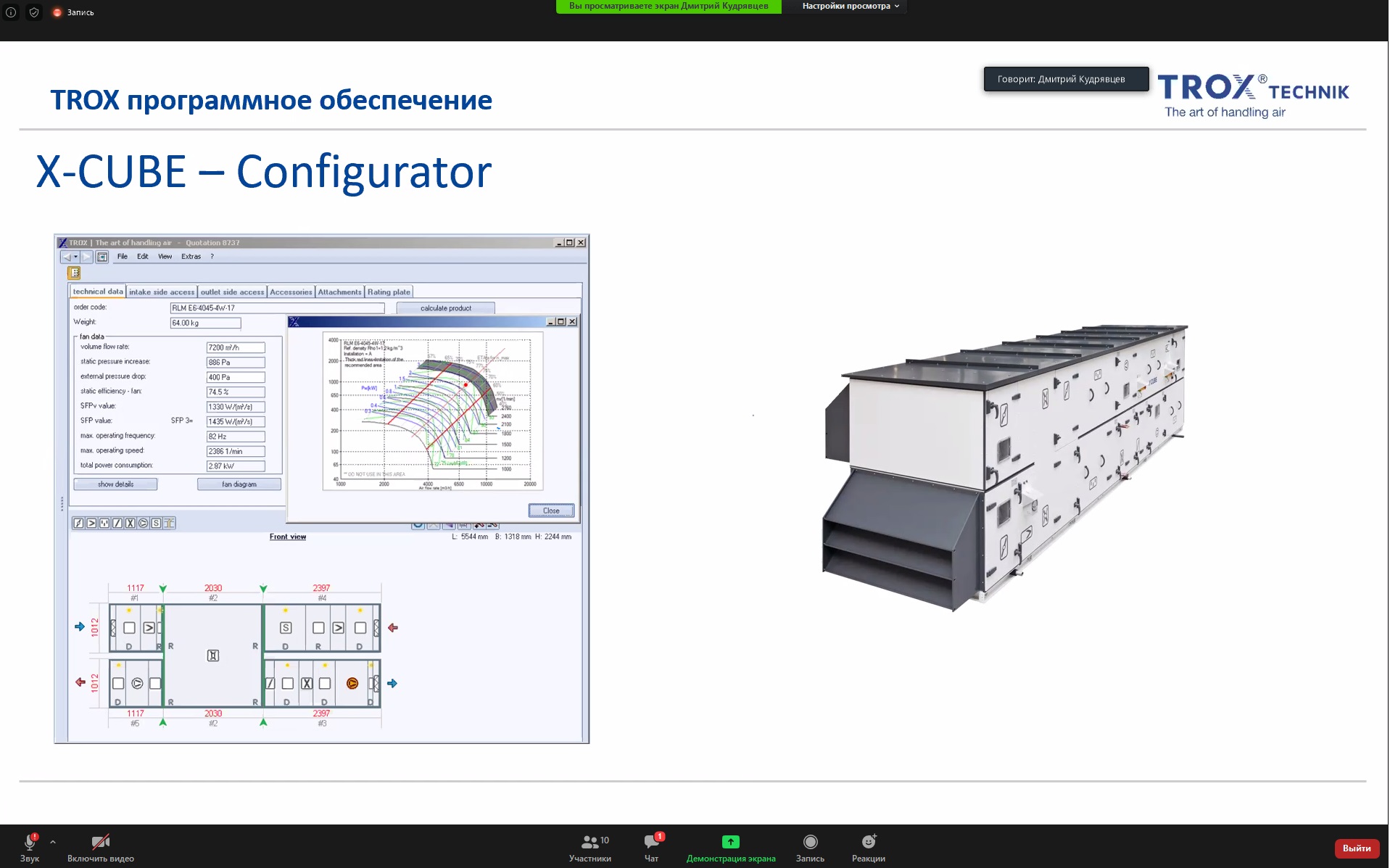Click the calculate product button
1390x868 pixels.
446,308
